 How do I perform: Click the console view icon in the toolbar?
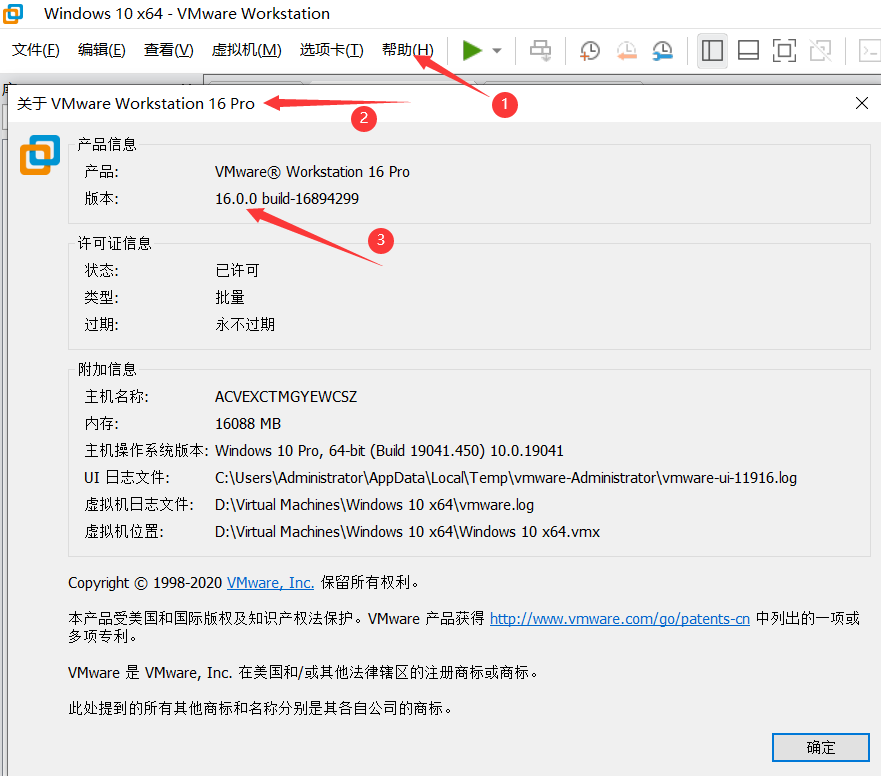pos(870,51)
